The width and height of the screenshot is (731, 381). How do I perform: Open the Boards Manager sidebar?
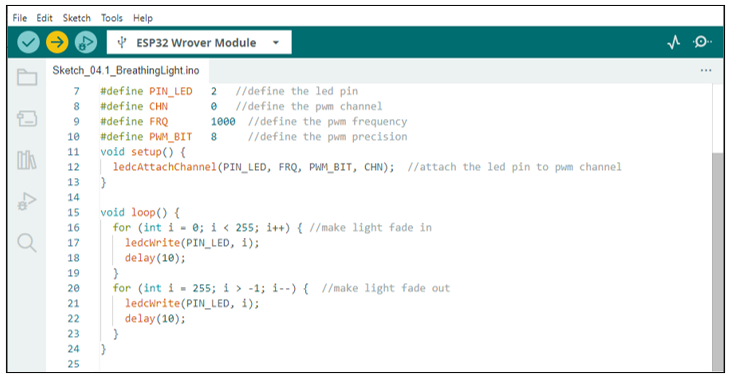point(27,118)
